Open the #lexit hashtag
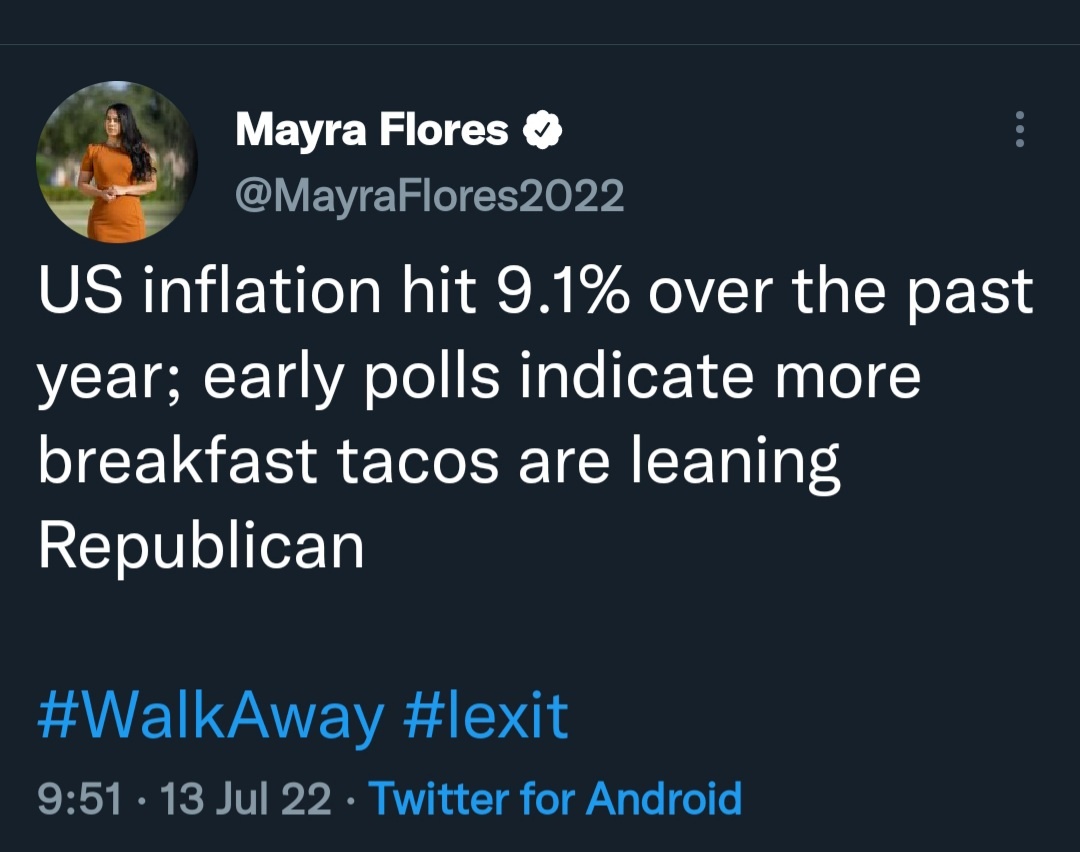The width and height of the screenshot is (1080, 852). (x=485, y=716)
